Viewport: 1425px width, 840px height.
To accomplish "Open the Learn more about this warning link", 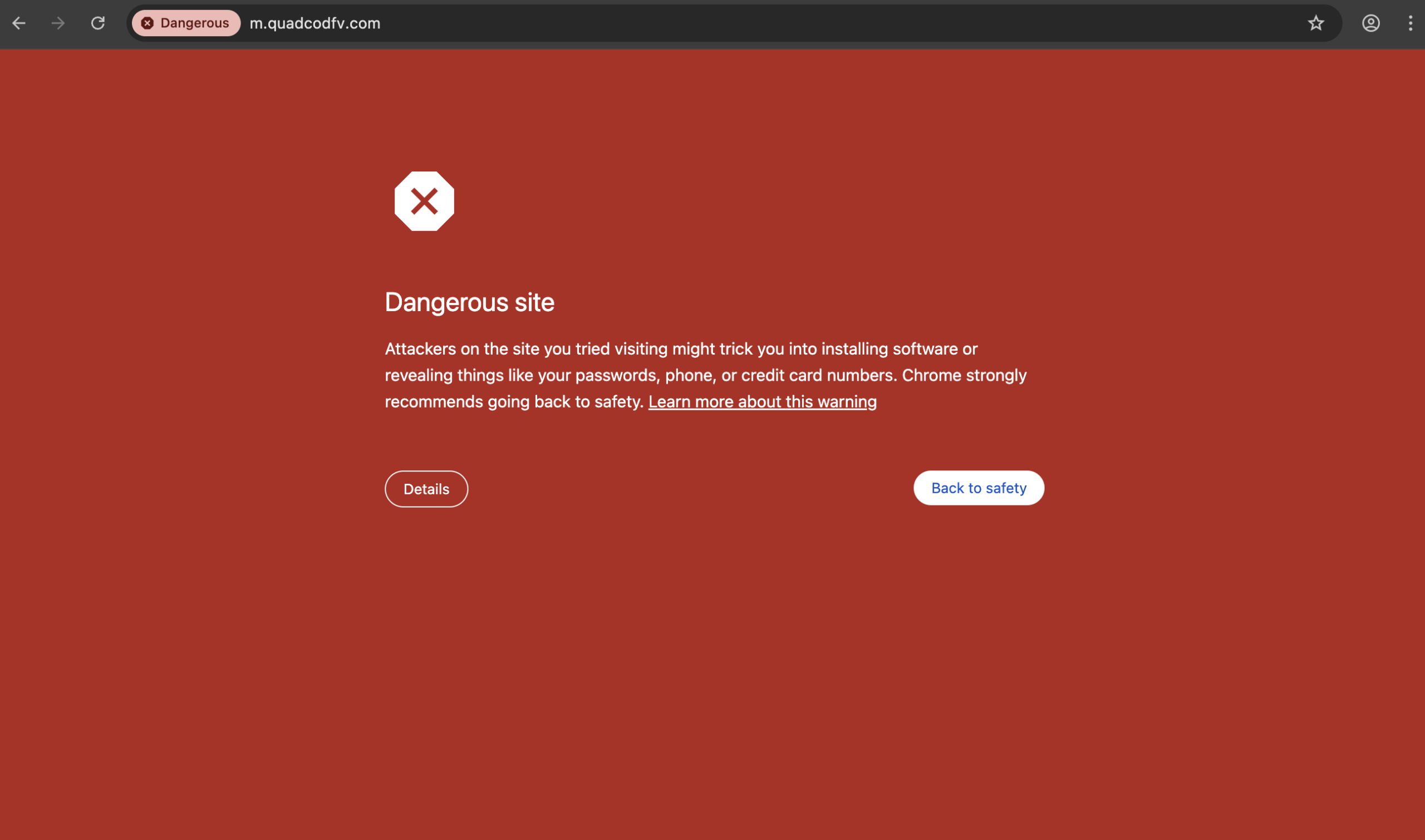I will coord(762,401).
